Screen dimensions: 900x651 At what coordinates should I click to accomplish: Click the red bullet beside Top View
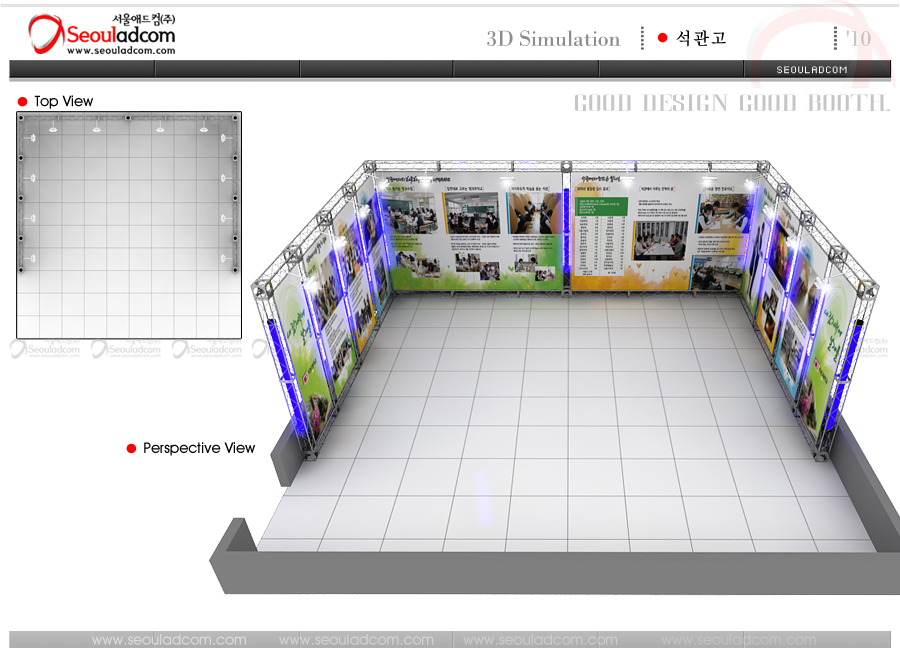tap(22, 102)
